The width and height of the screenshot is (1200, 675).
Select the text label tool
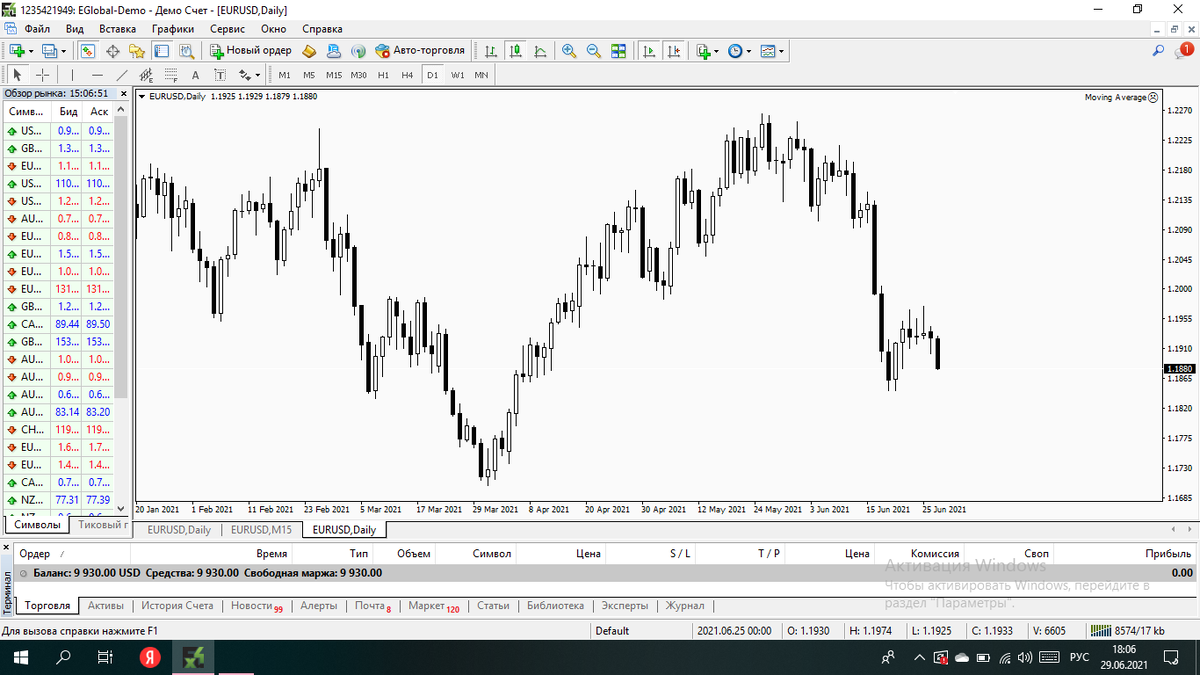point(219,75)
